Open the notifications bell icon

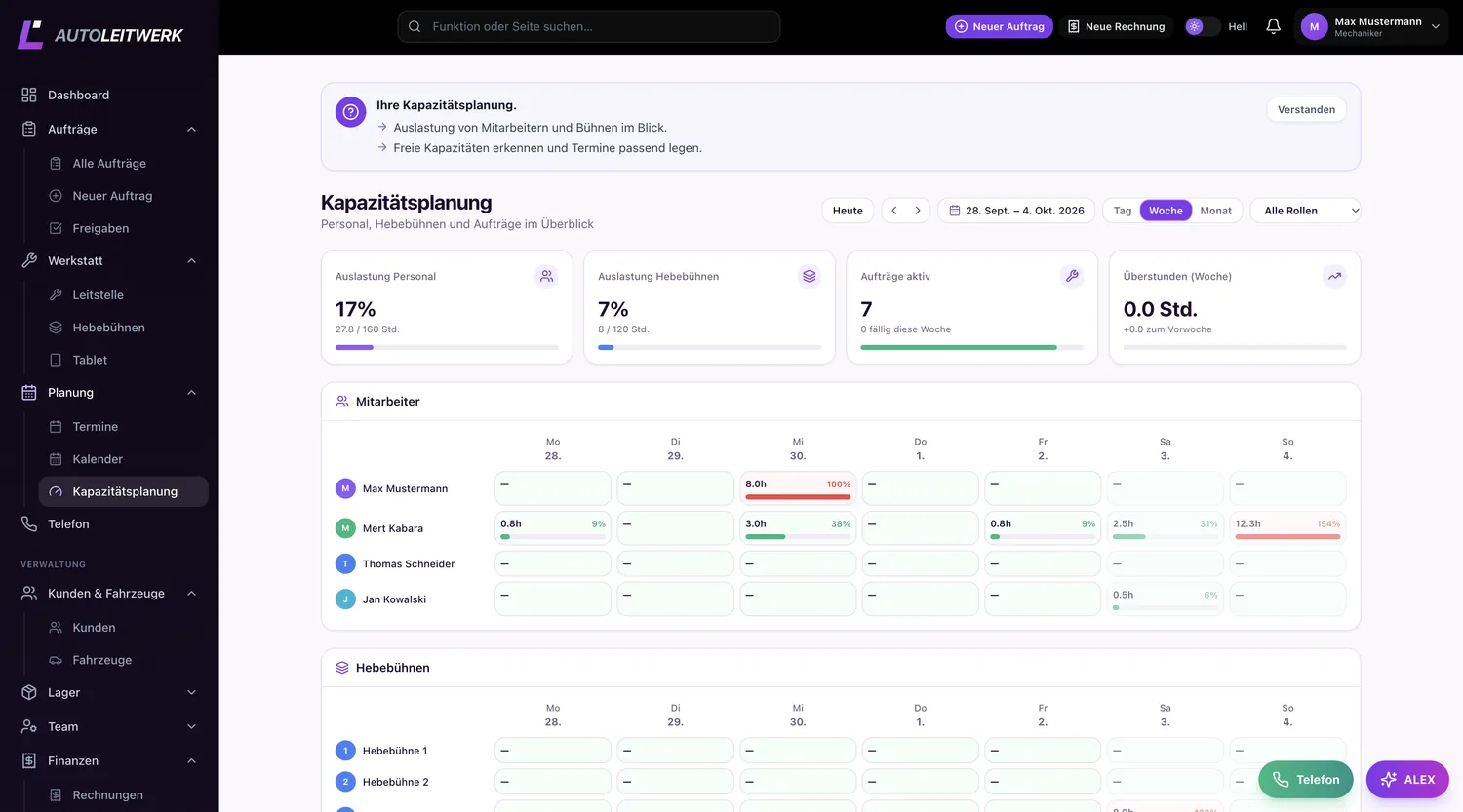[1273, 26]
